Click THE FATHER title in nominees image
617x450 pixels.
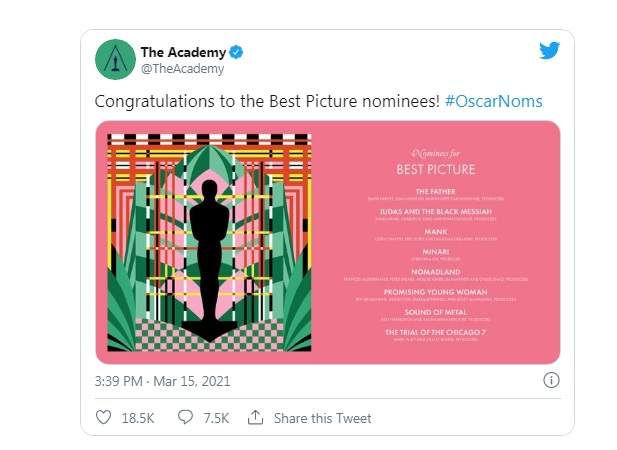pyautogui.click(x=435, y=191)
